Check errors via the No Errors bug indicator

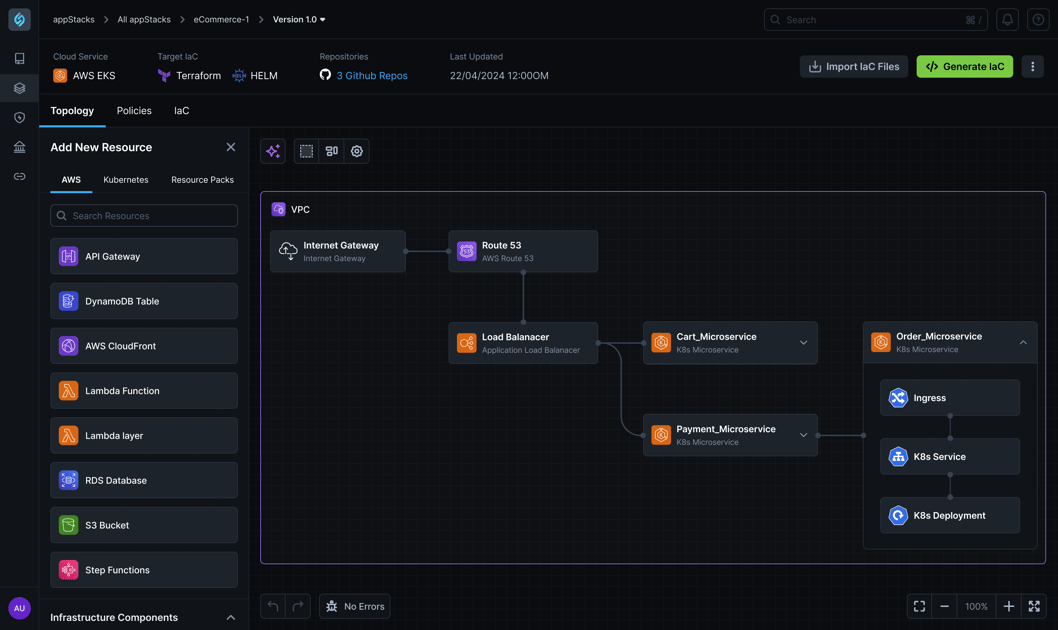tap(354, 606)
